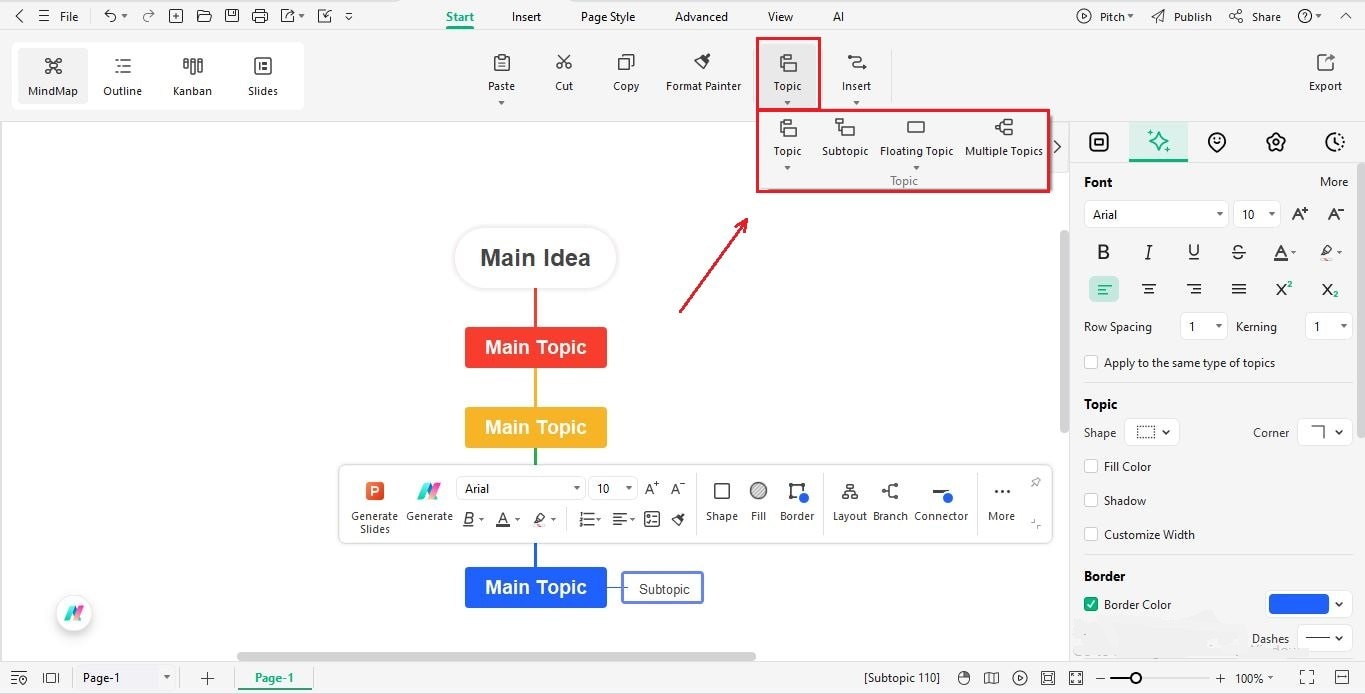Open the Arial font family dropdown

click(x=1155, y=213)
